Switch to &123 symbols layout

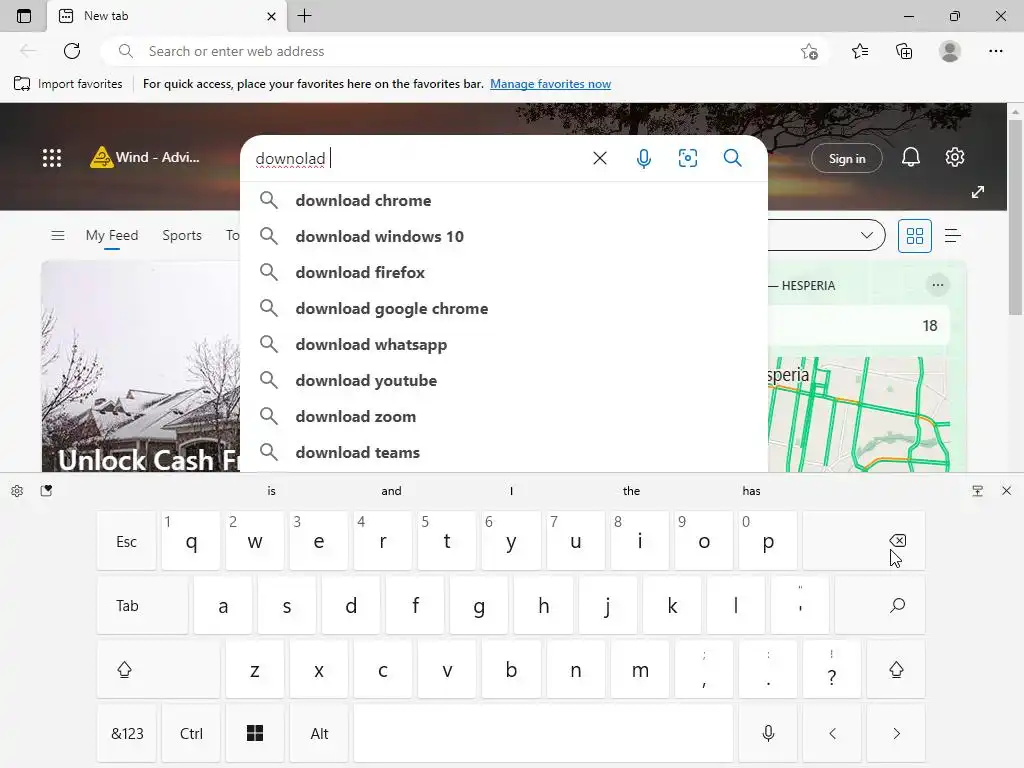(x=127, y=733)
